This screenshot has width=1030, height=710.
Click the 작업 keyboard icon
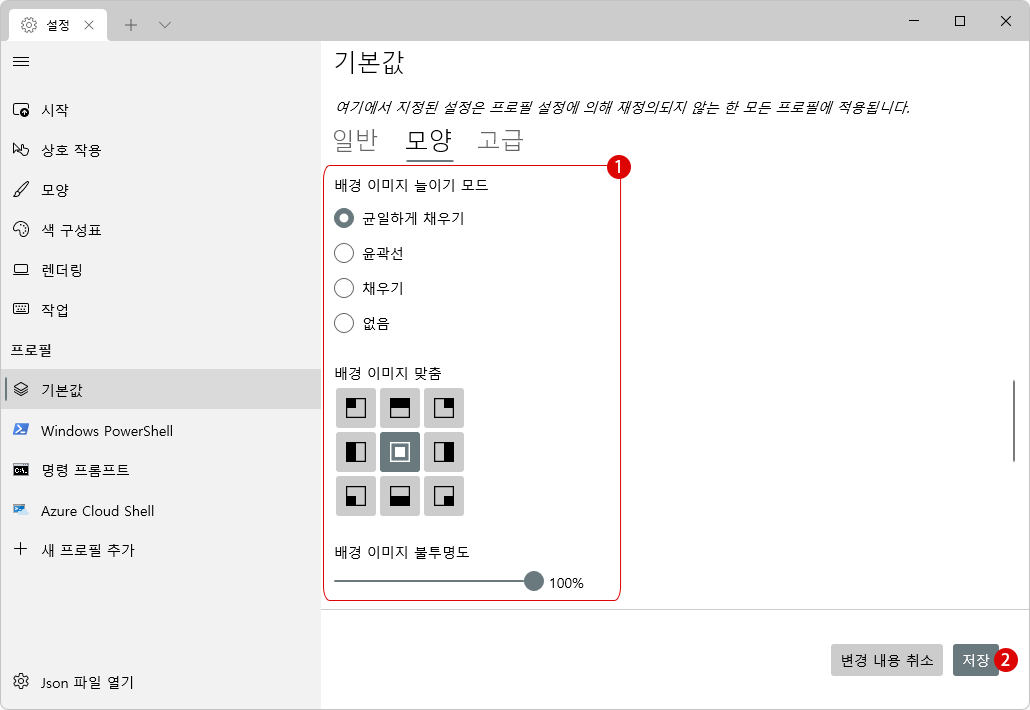point(21,309)
